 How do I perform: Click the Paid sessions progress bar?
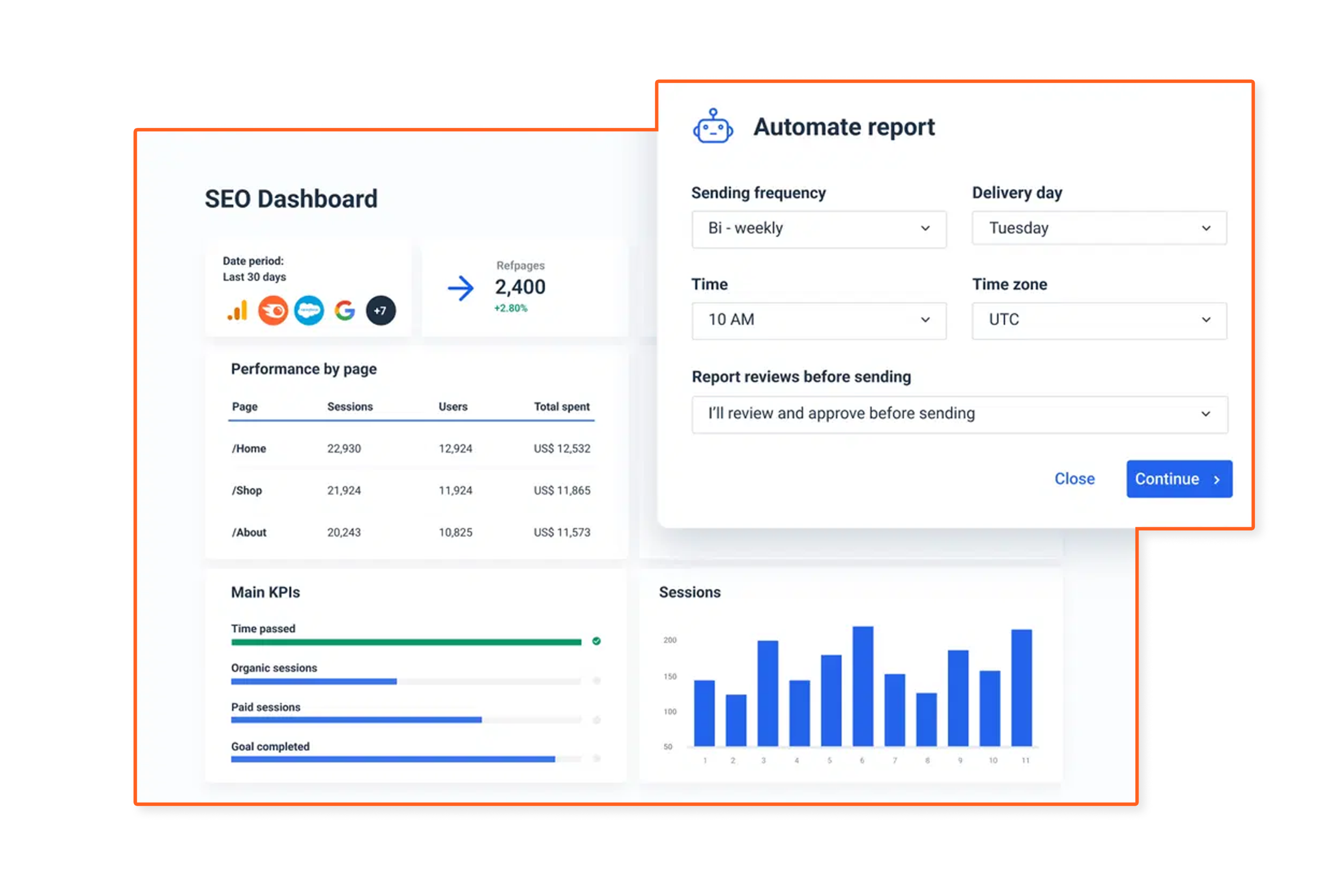tap(406, 720)
